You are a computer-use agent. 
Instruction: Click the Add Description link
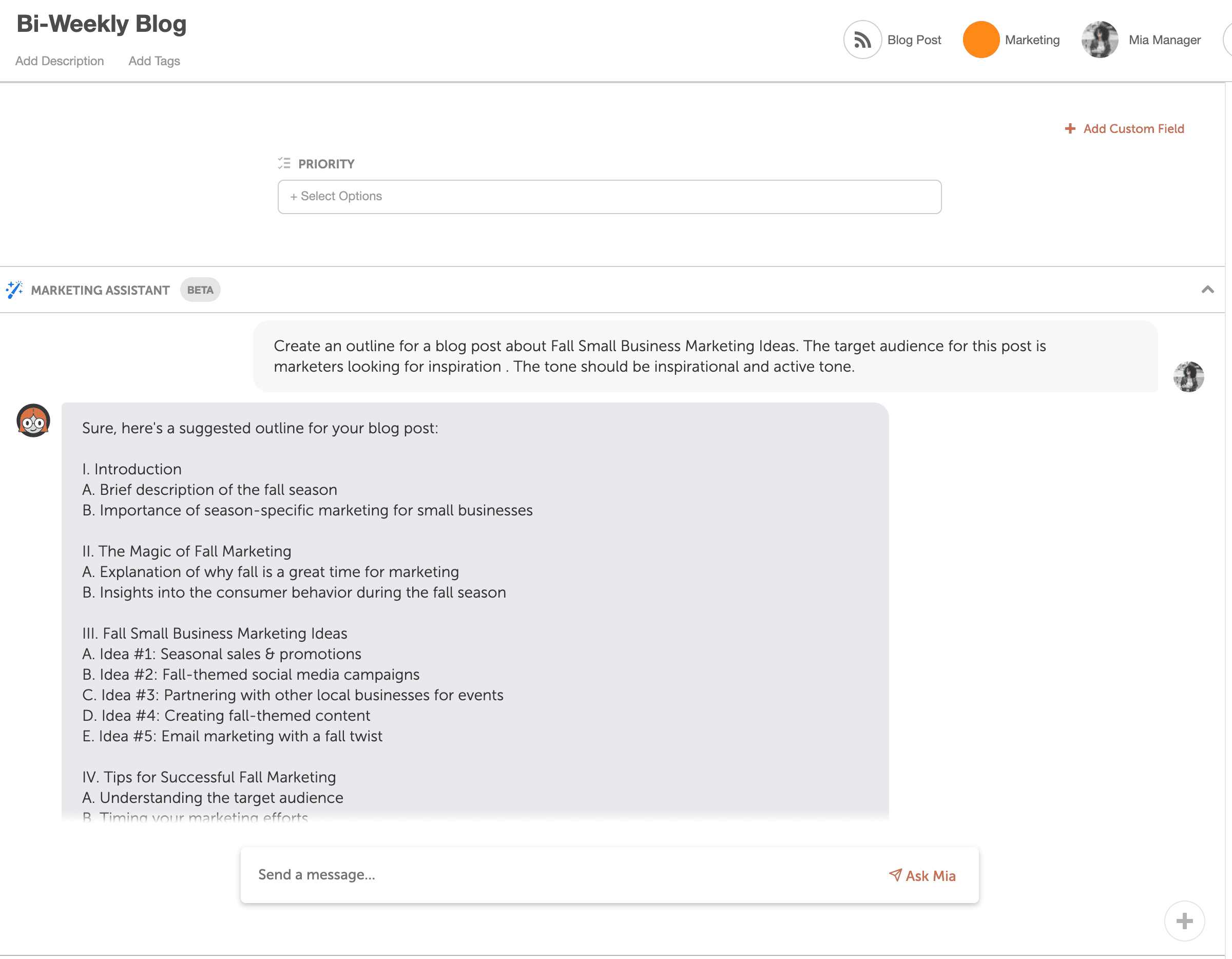(59, 61)
